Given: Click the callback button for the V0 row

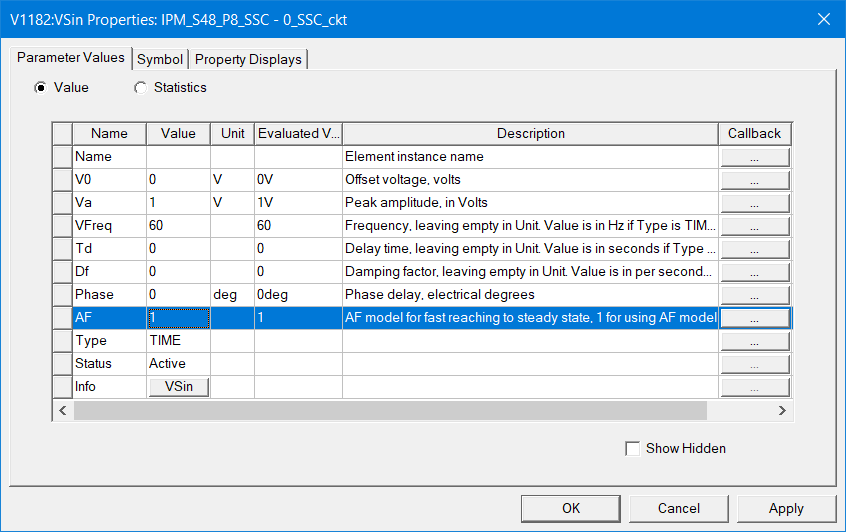Looking at the screenshot, I should point(755,180).
